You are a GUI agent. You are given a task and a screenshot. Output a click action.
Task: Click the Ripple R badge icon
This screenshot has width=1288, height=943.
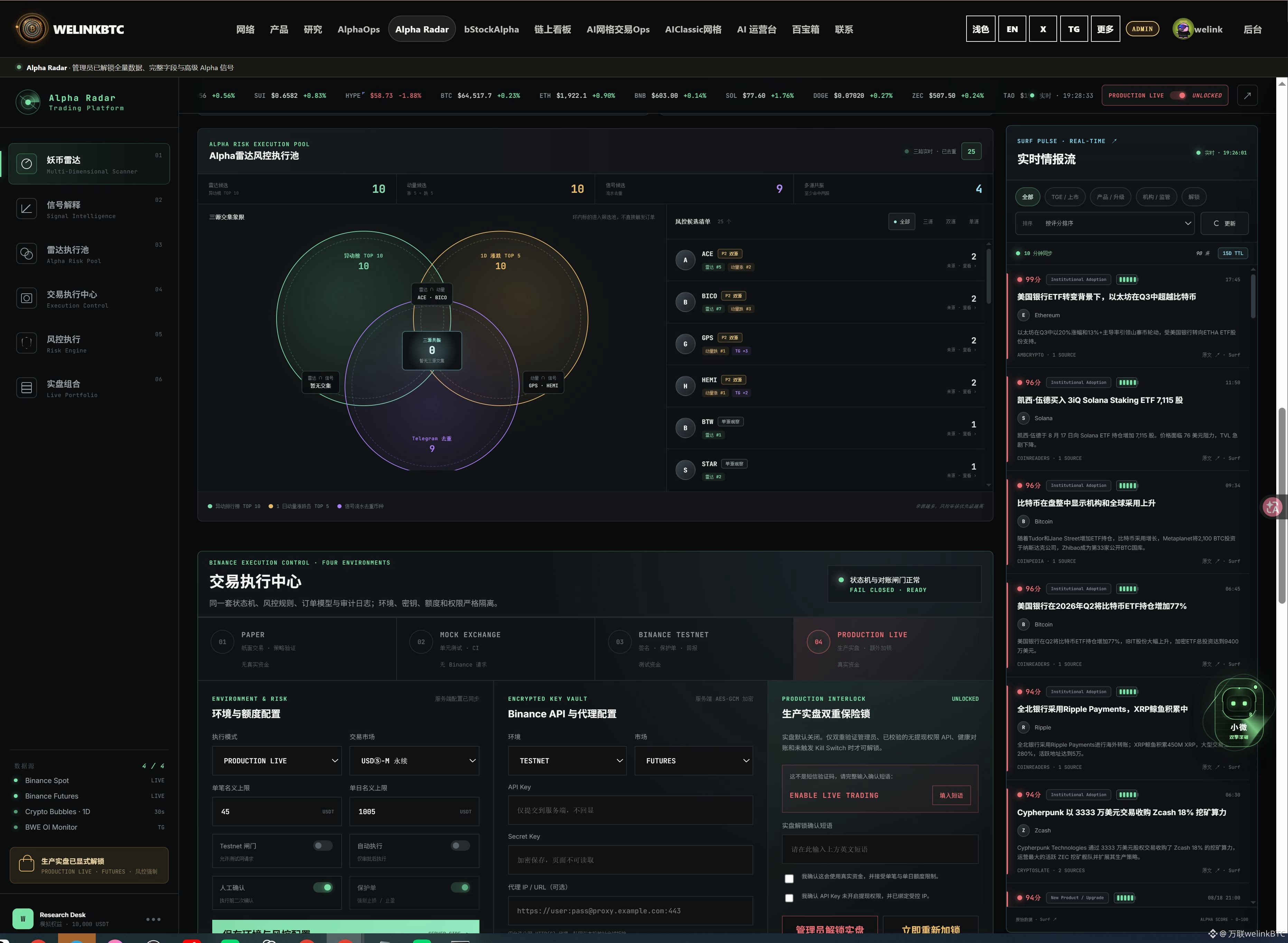pyautogui.click(x=1023, y=727)
